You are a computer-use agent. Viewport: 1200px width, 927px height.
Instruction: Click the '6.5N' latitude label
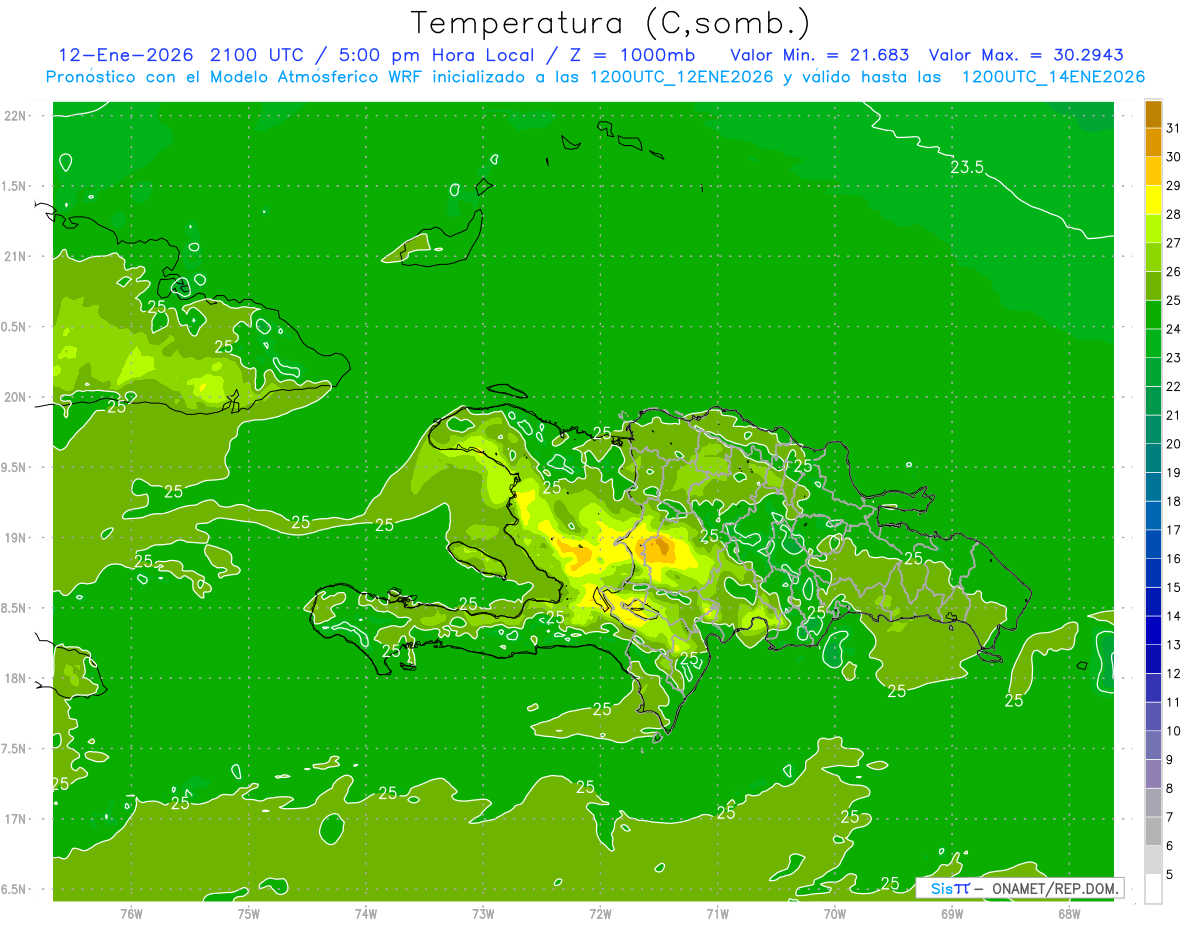pos(15,889)
